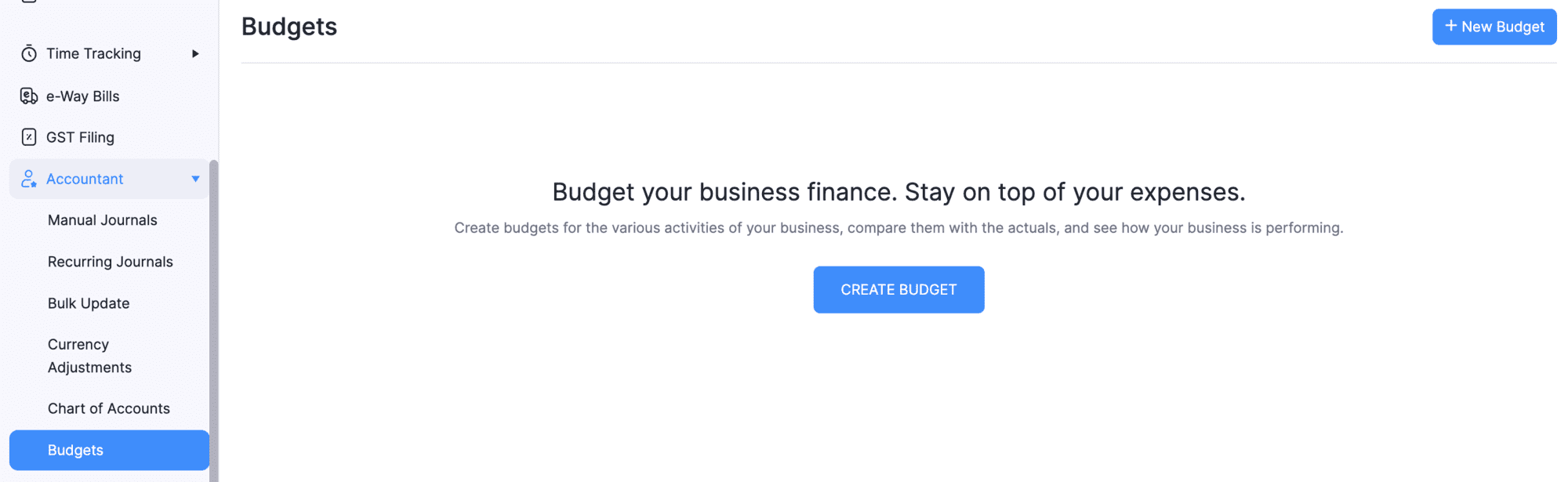Viewport: 1568px width, 482px height.
Task: Open the Bulk Update page
Action: click(88, 303)
